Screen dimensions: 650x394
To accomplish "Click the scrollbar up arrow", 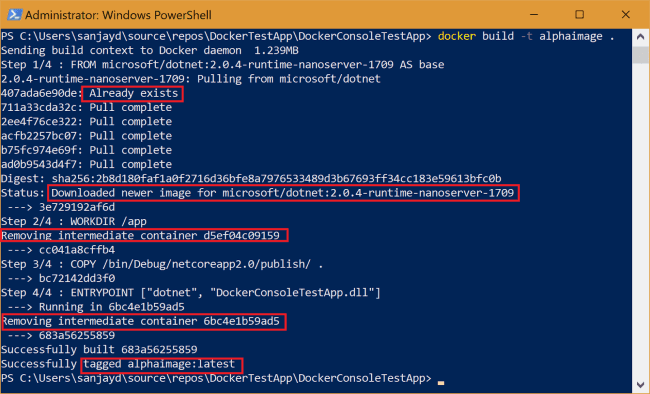I will 640,37.
